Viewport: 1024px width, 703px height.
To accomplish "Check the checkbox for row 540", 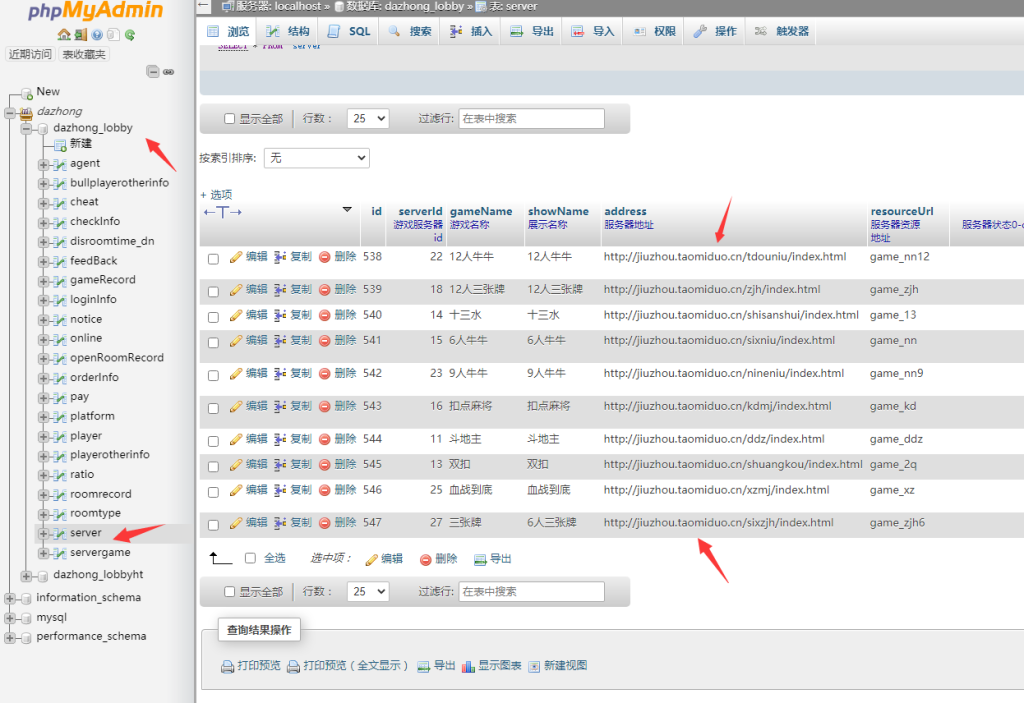I will click(213, 316).
